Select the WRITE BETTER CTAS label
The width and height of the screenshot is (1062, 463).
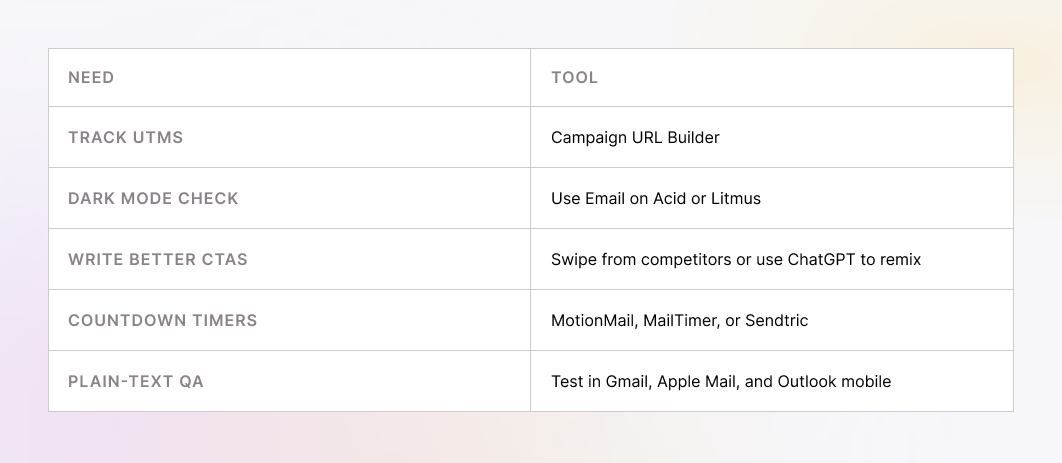[158, 260]
